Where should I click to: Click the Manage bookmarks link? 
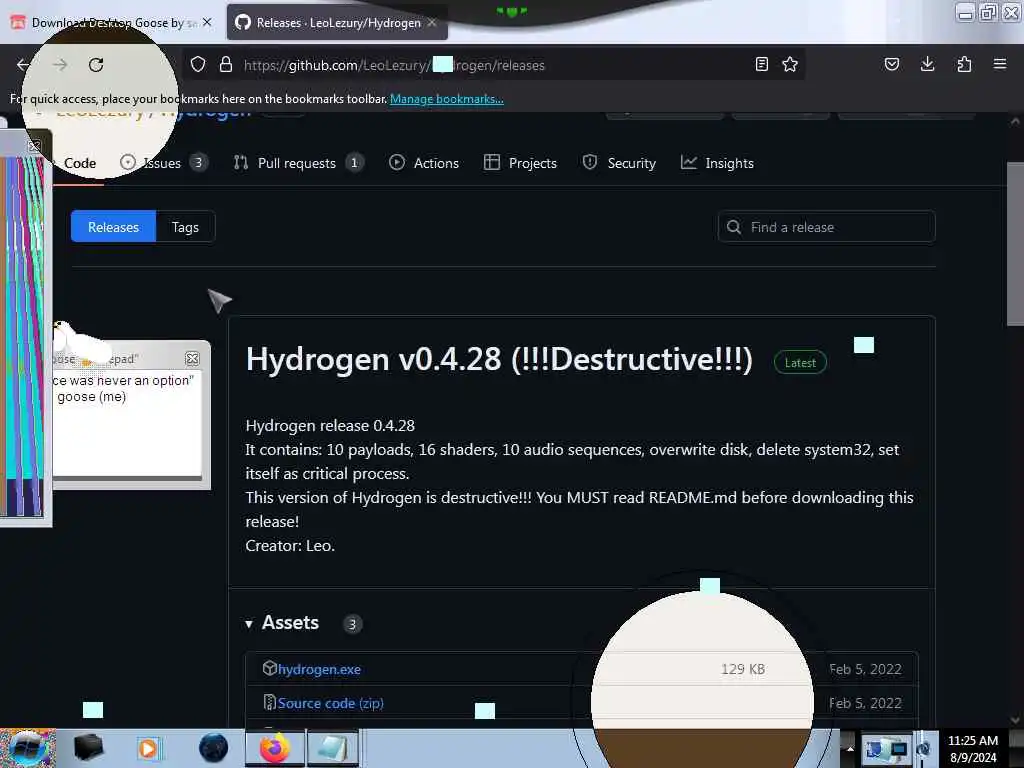(x=447, y=99)
